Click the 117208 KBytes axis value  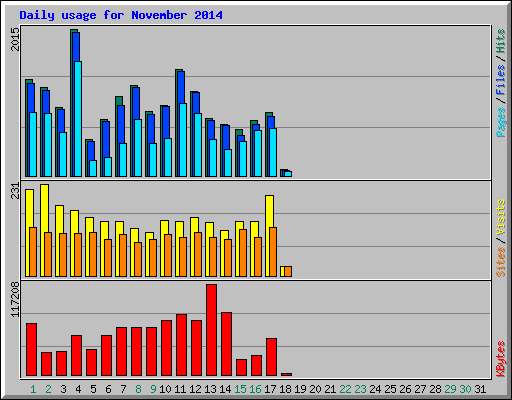(x=15, y=299)
